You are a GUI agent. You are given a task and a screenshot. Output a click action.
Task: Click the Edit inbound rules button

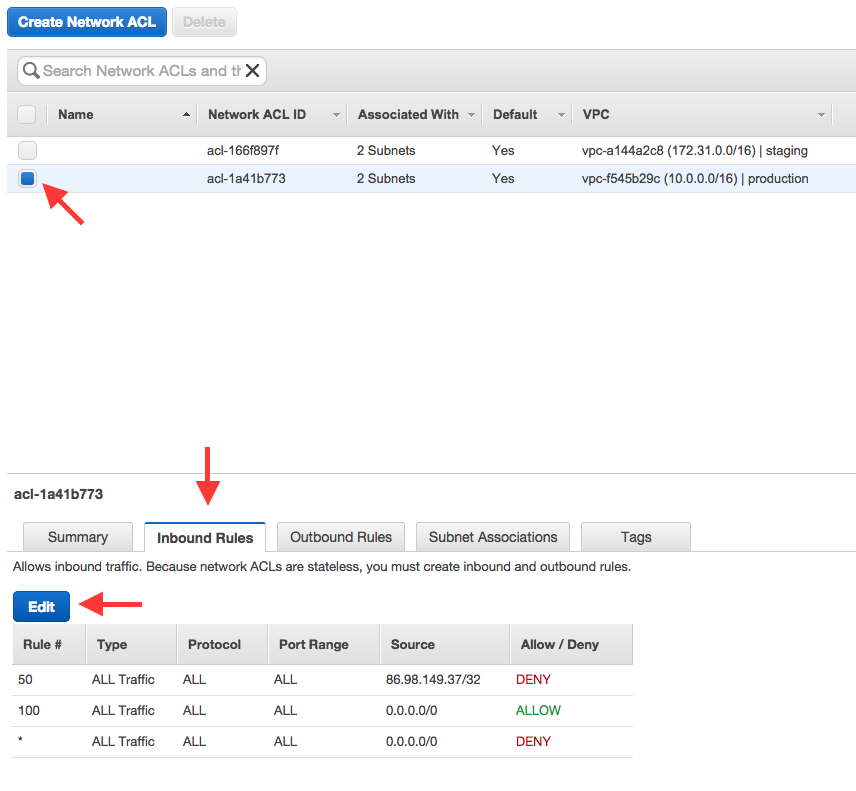coord(41,606)
